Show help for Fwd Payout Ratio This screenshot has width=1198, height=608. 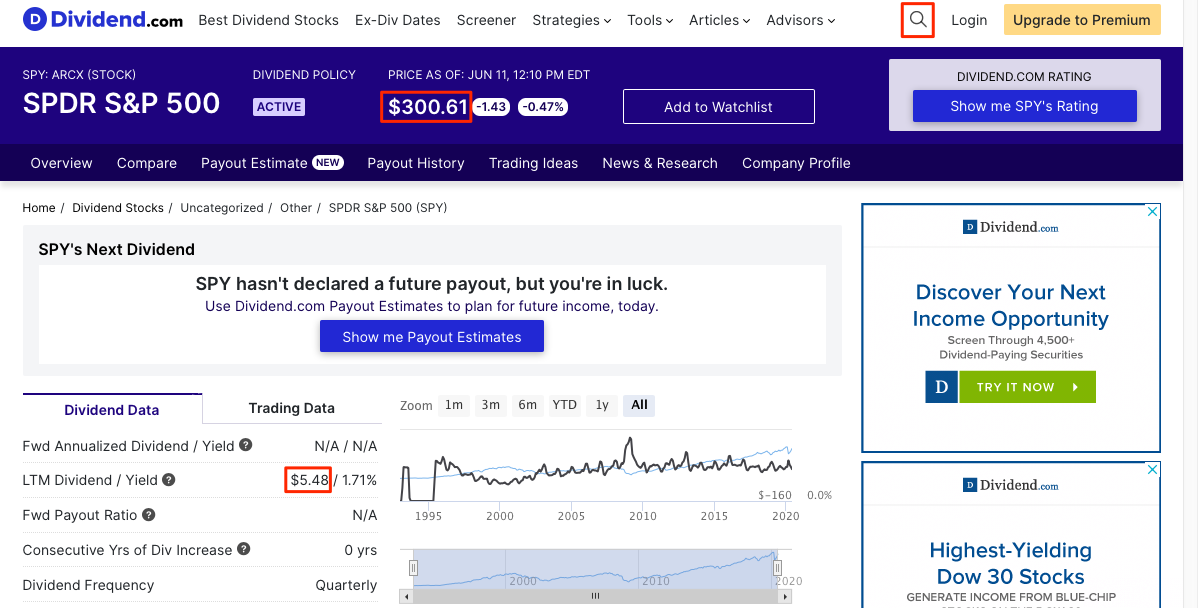tap(149, 515)
